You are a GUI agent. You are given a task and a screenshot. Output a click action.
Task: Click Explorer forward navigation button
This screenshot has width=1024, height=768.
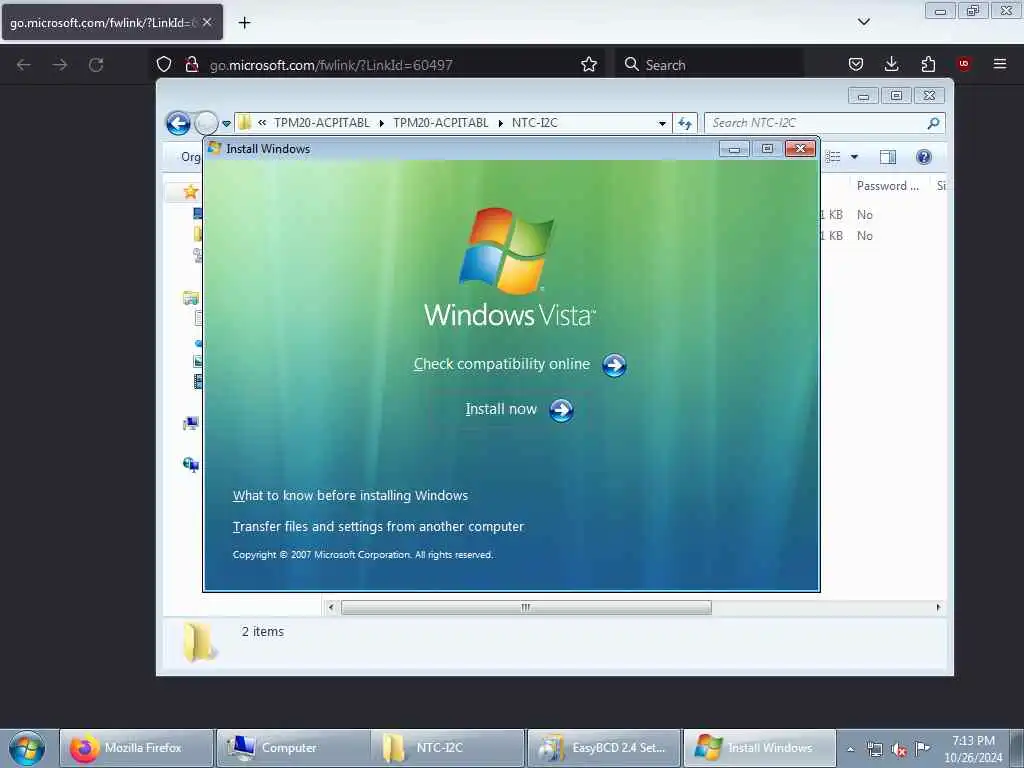206,123
